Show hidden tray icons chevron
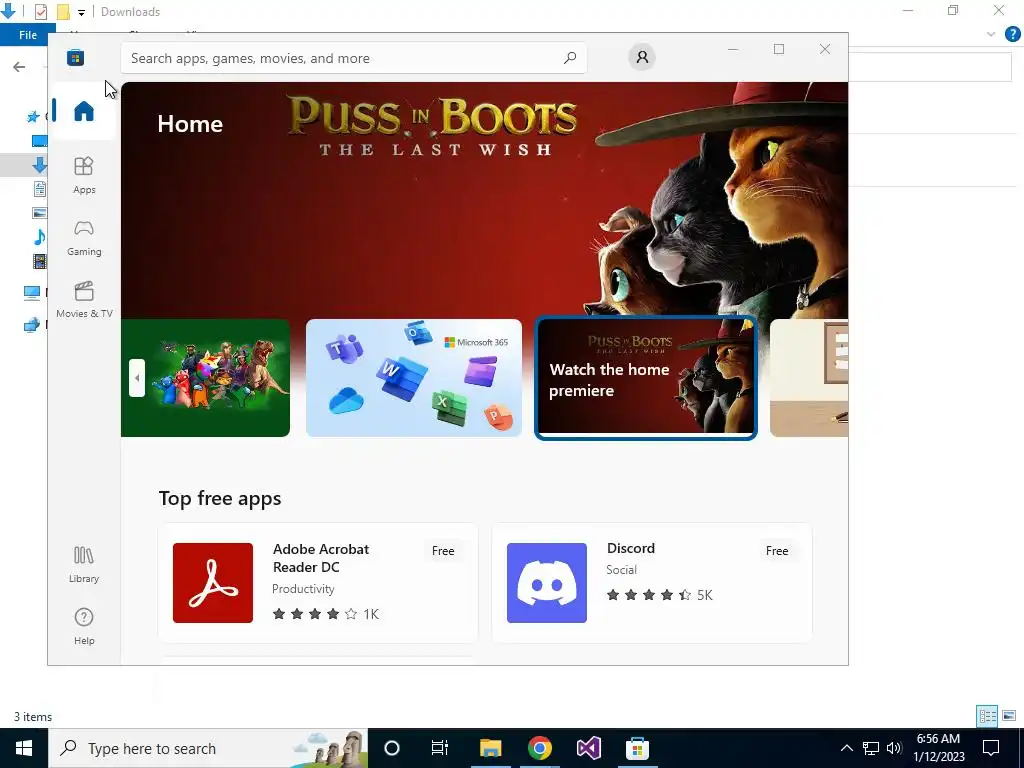This screenshot has width=1024, height=768. point(846,748)
